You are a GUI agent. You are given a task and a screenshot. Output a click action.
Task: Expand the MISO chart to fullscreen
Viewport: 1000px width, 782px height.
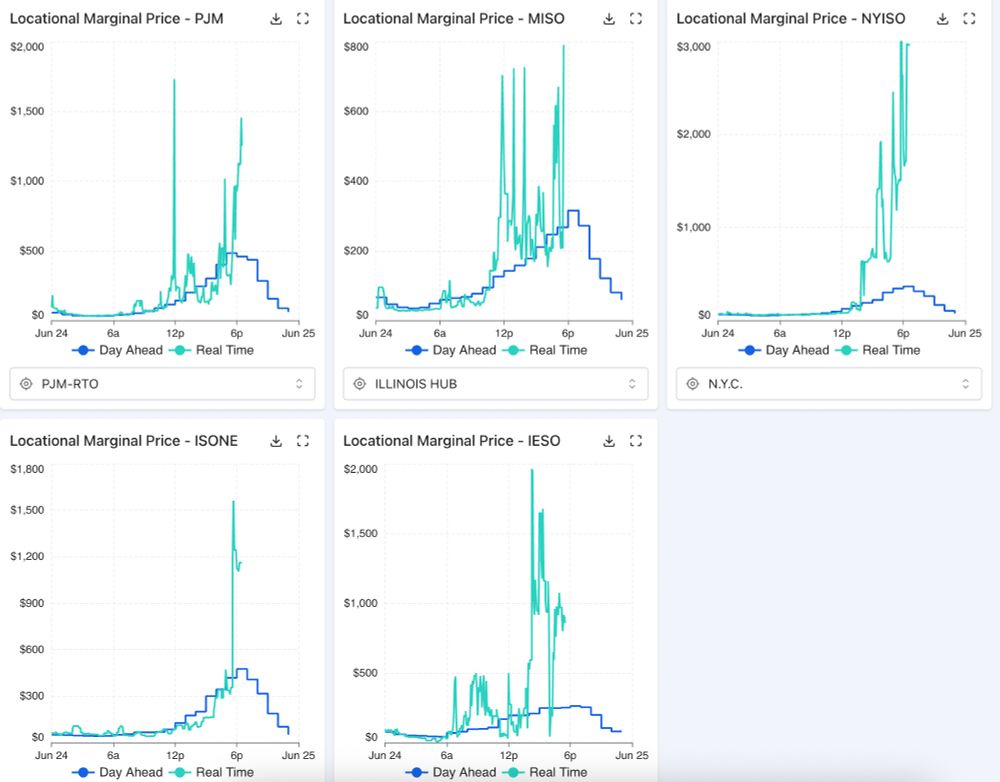click(x=636, y=18)
